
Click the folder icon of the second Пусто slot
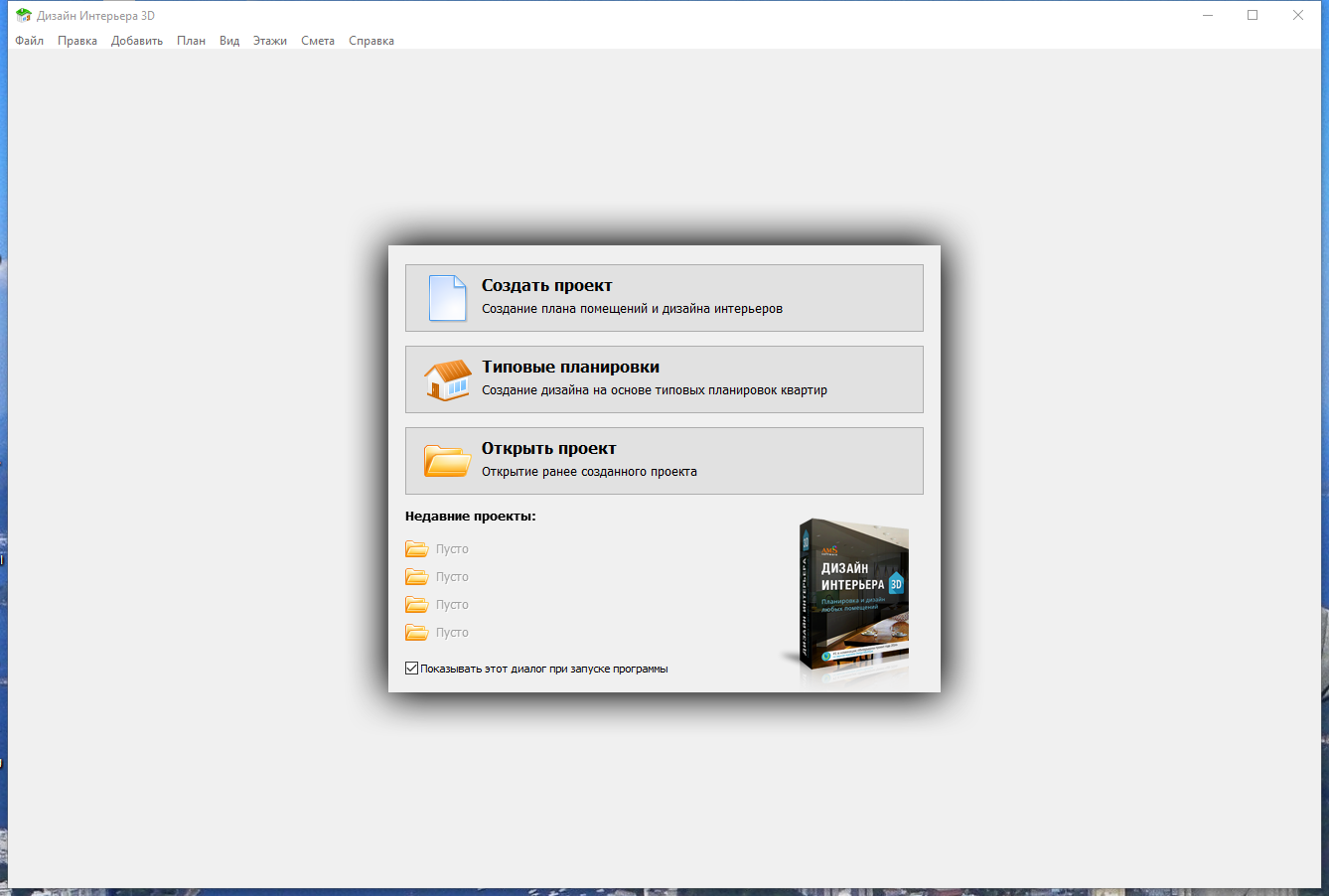[x=417, y=576]
